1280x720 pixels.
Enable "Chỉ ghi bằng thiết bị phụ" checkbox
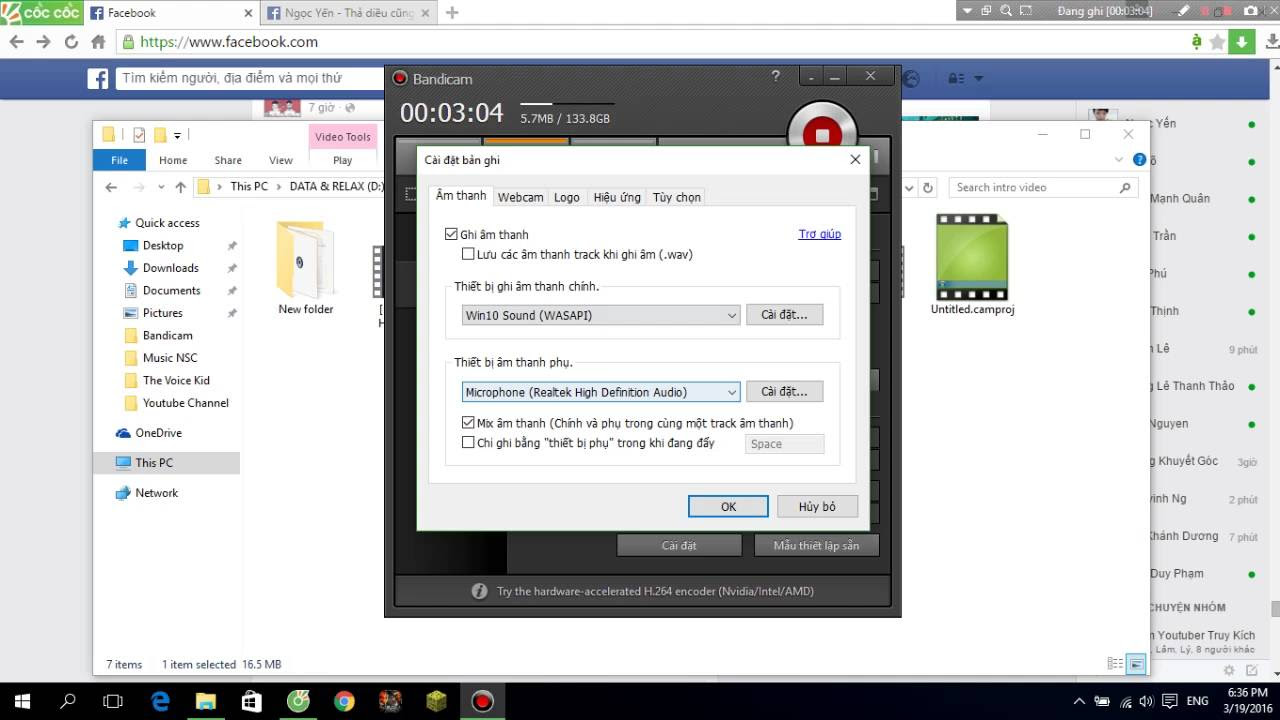coord(468,442)
